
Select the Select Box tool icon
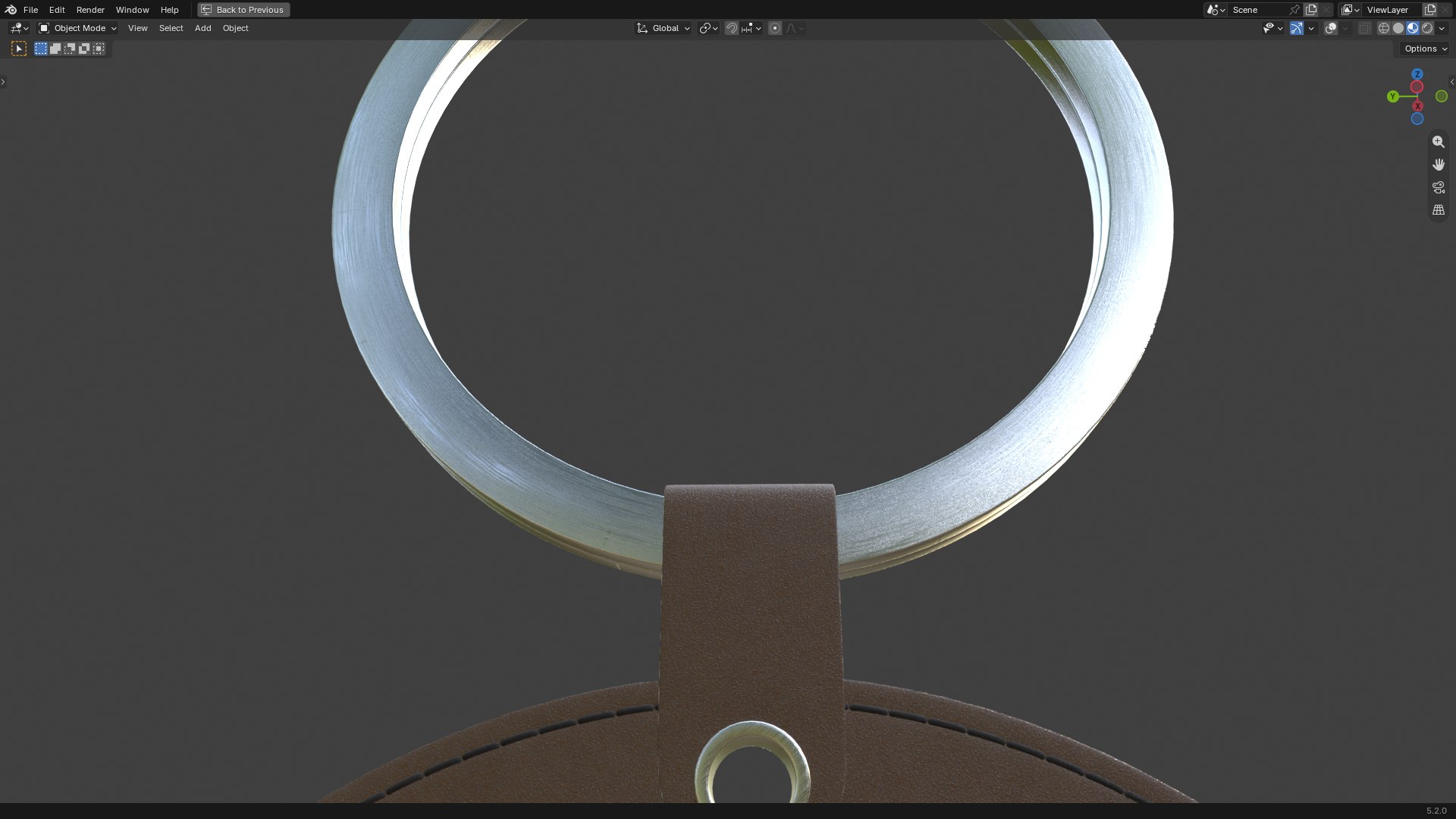tap(19, 49)
